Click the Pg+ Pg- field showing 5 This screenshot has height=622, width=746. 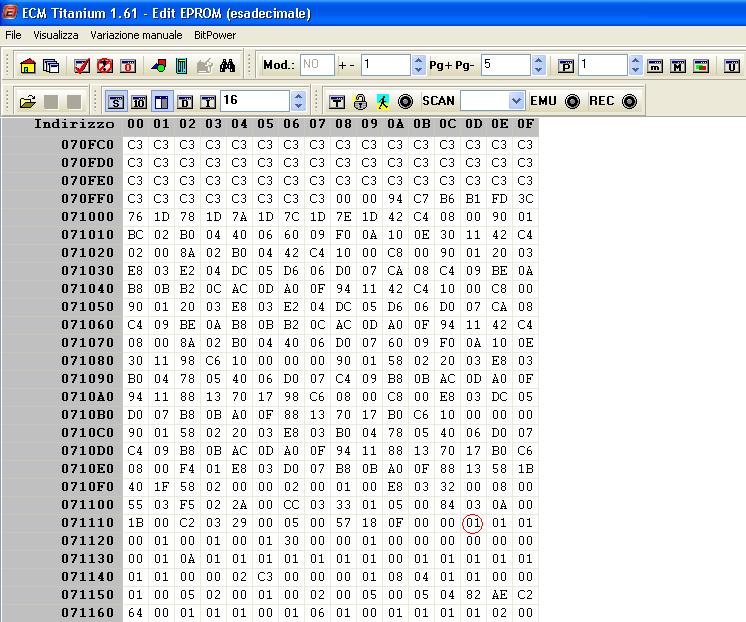pyautogui.click(x=506, y=65)
